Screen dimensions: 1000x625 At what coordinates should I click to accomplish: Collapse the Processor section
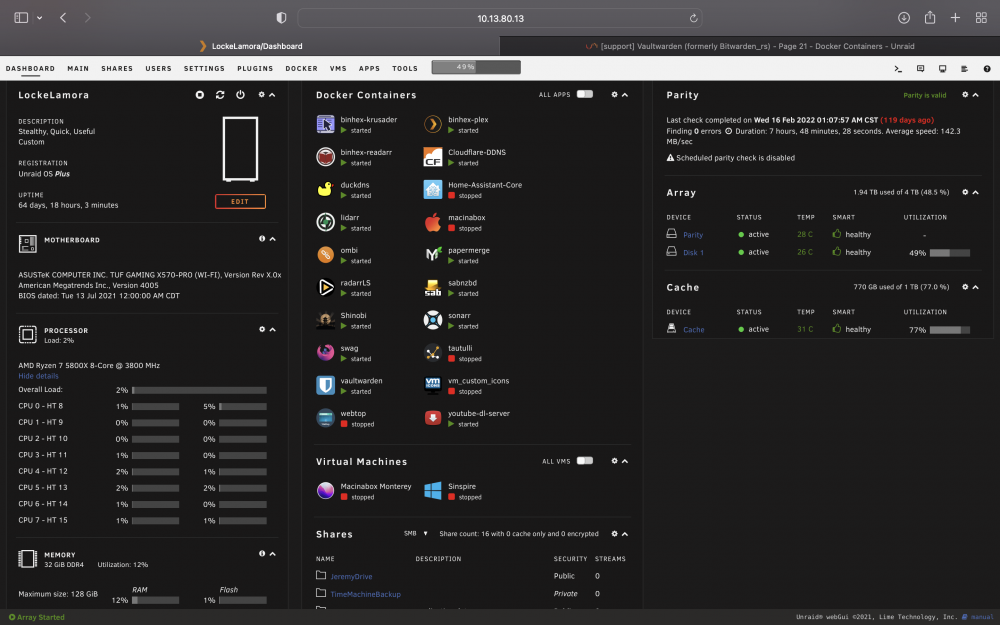click(x=272, y=329)
